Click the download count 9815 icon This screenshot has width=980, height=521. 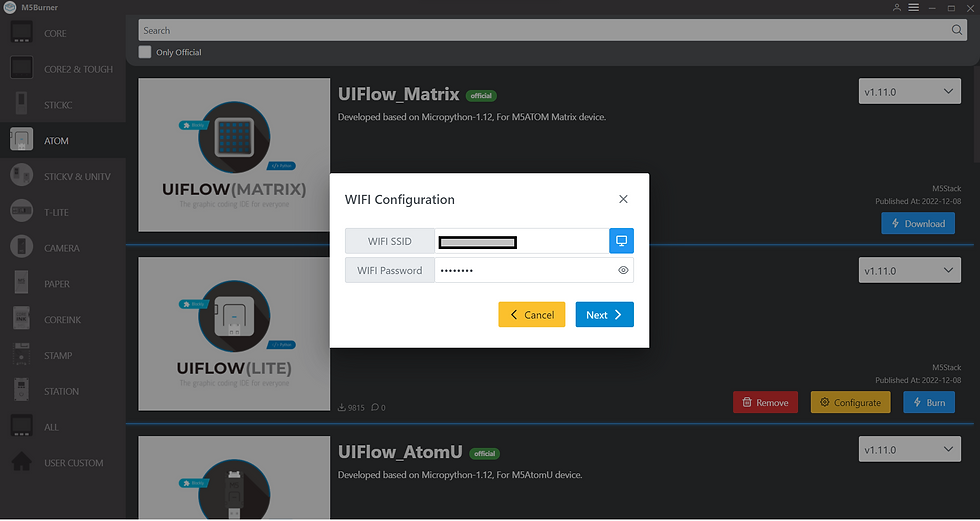pyautogui.click(x=342, y=407)
